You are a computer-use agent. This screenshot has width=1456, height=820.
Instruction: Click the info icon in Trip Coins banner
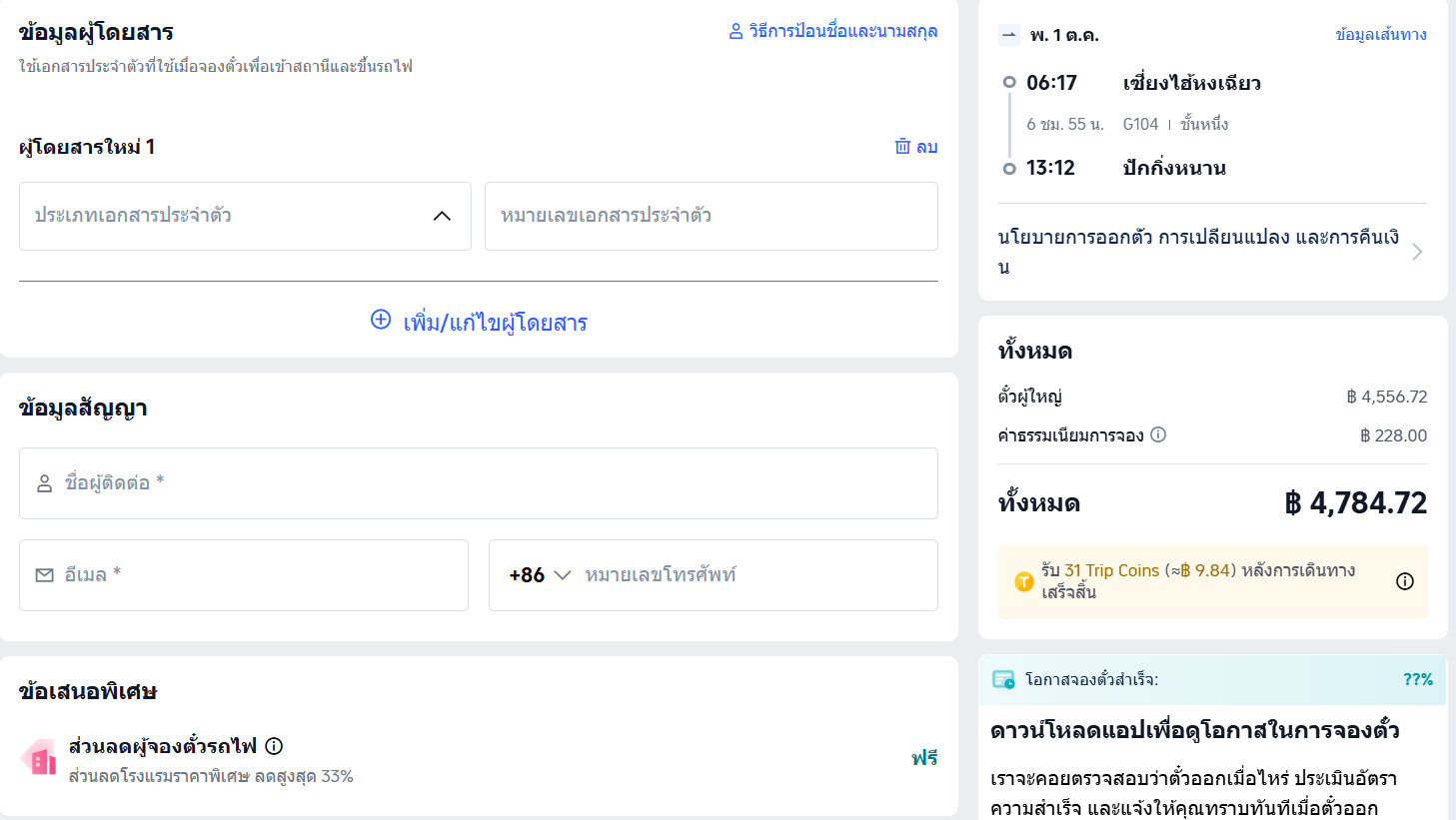1404,581
